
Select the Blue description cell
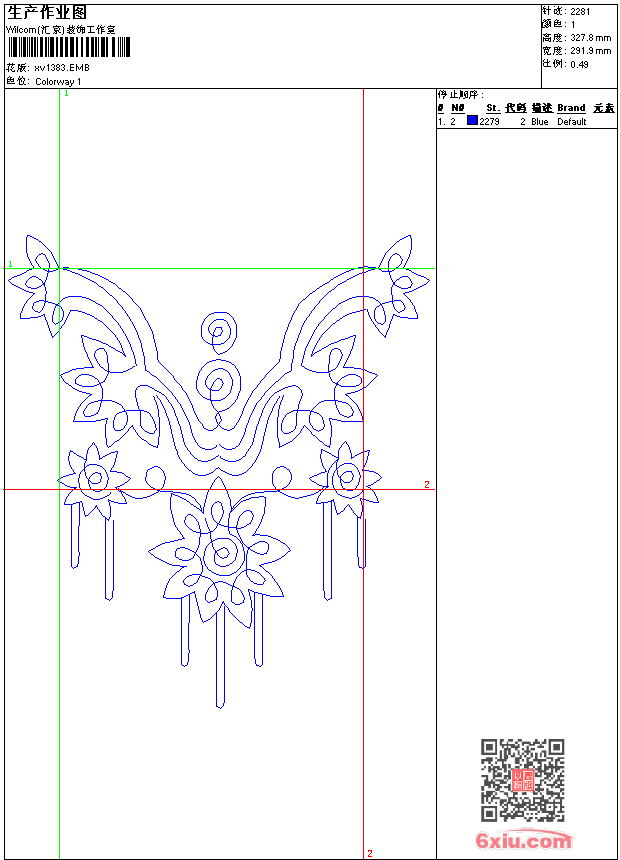point(539,122)
